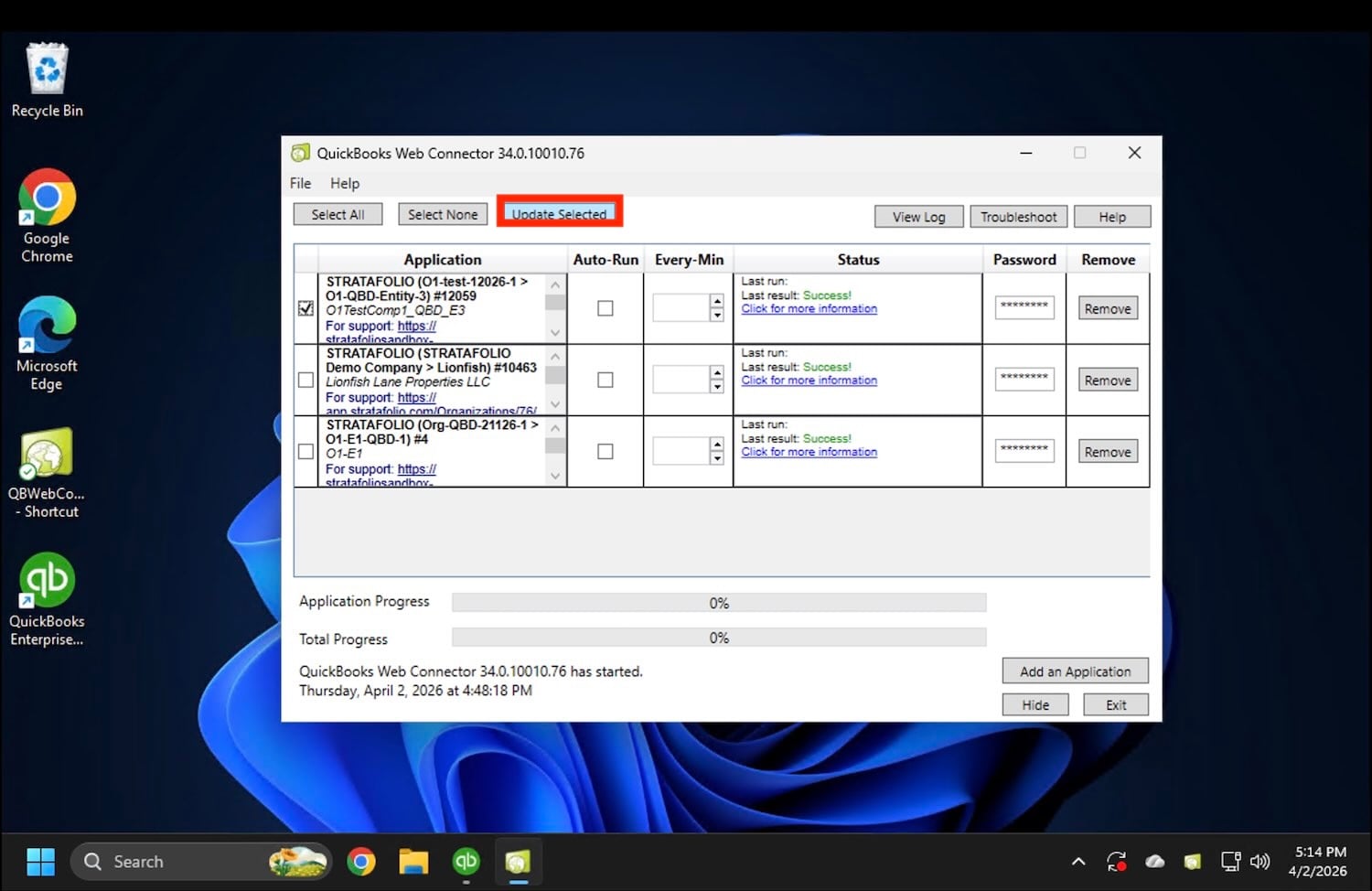Decrease Every-Min value for third application
Screen dimensions: 1372x891
717,458
